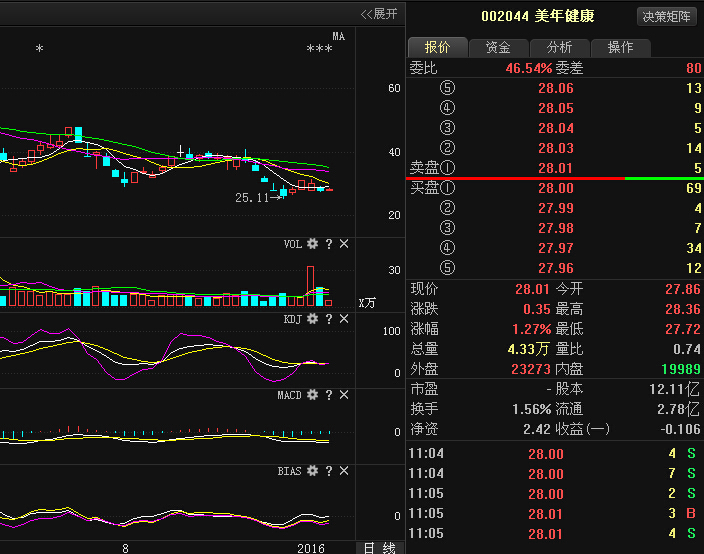
Task: Click the 最低 value 27.72
Action: [682, 329]
